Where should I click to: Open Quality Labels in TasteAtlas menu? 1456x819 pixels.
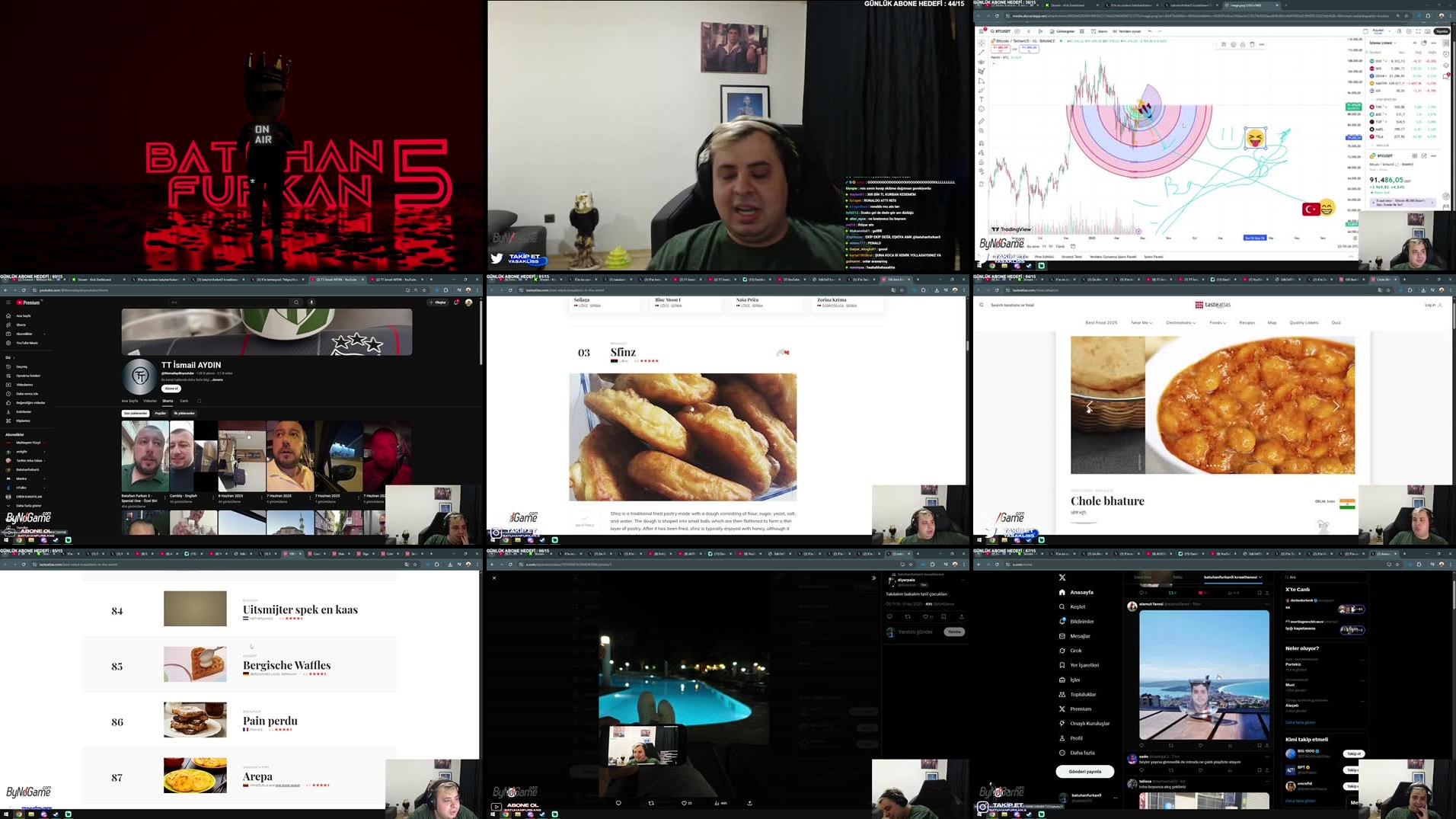[x=1304, y=322]
